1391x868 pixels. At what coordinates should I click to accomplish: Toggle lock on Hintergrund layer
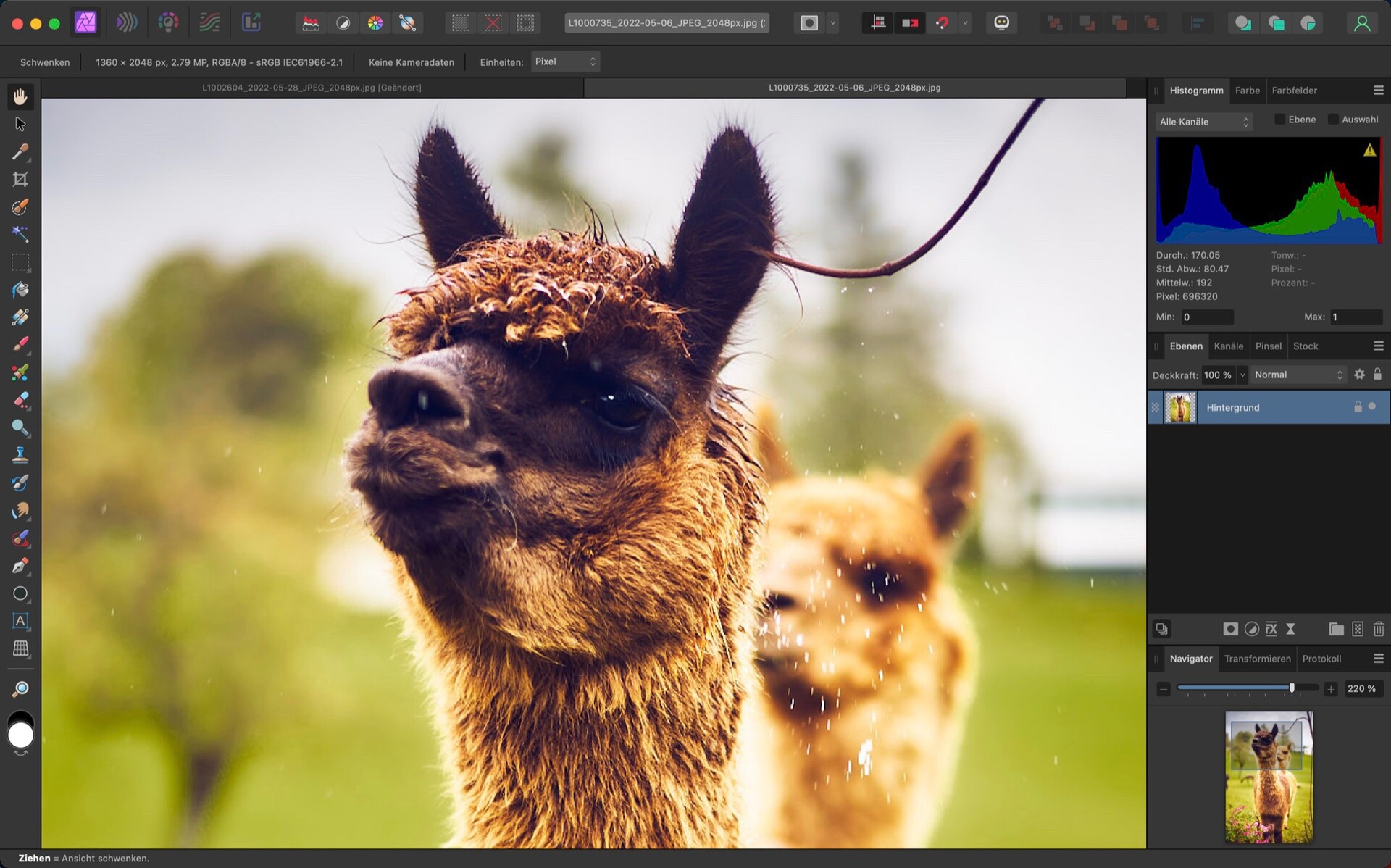pos(1357,406)
